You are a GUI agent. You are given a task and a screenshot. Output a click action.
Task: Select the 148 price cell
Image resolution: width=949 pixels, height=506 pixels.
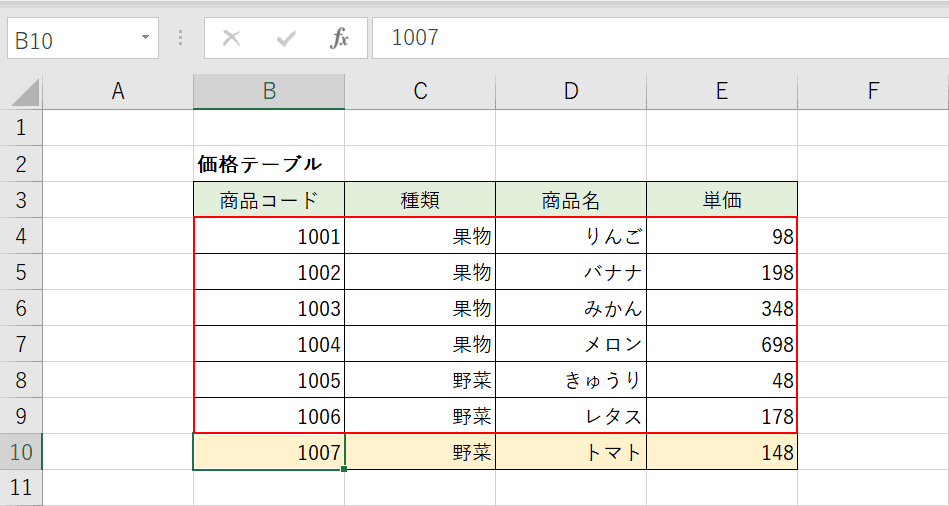click(721, 452)
